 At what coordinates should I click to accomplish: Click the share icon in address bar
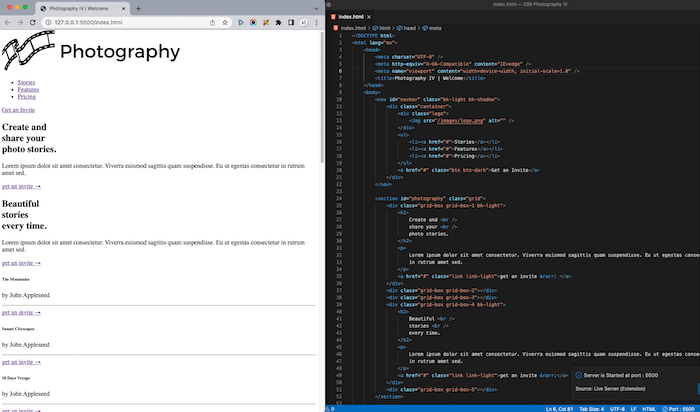(x=212, y=22)
